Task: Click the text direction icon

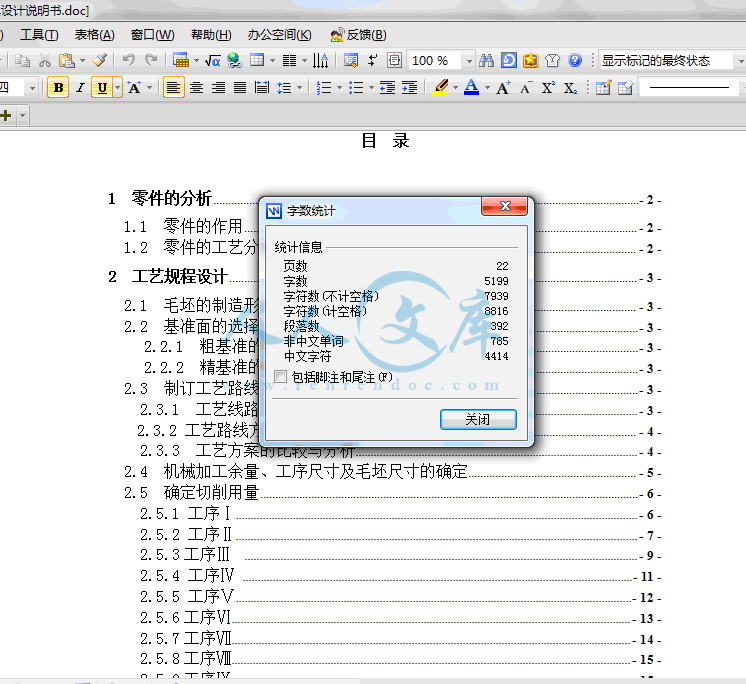Action: pos(320,60)
